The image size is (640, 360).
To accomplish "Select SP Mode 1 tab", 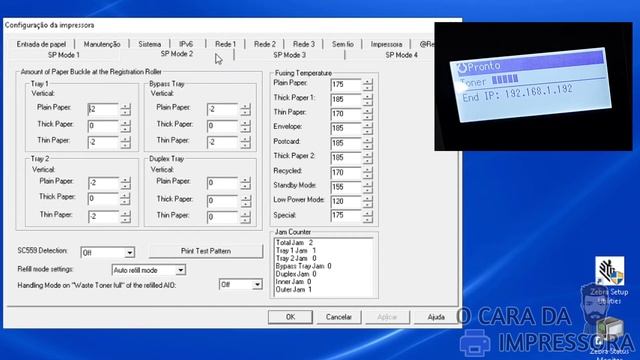I will pyautogui.click(x=64, y=55).
